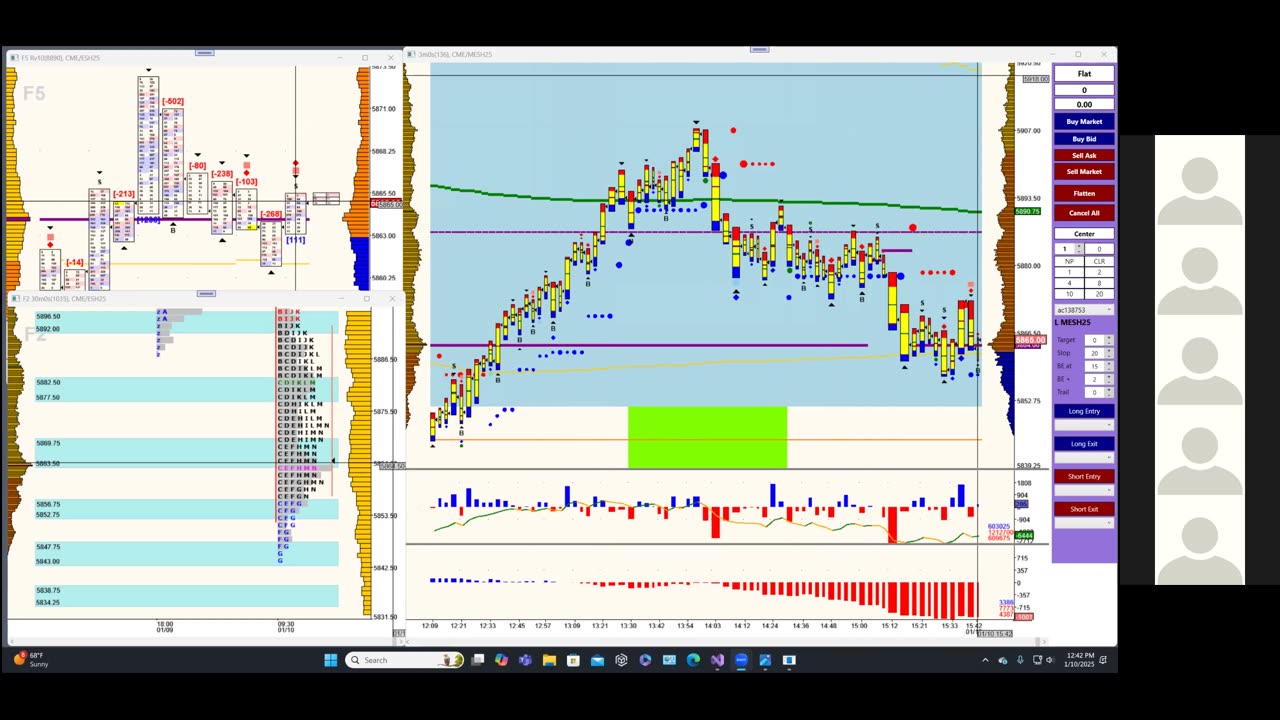Click the taskbar Search box
The width and height of the screenshot is (1280, 720).
pos(405,660)
